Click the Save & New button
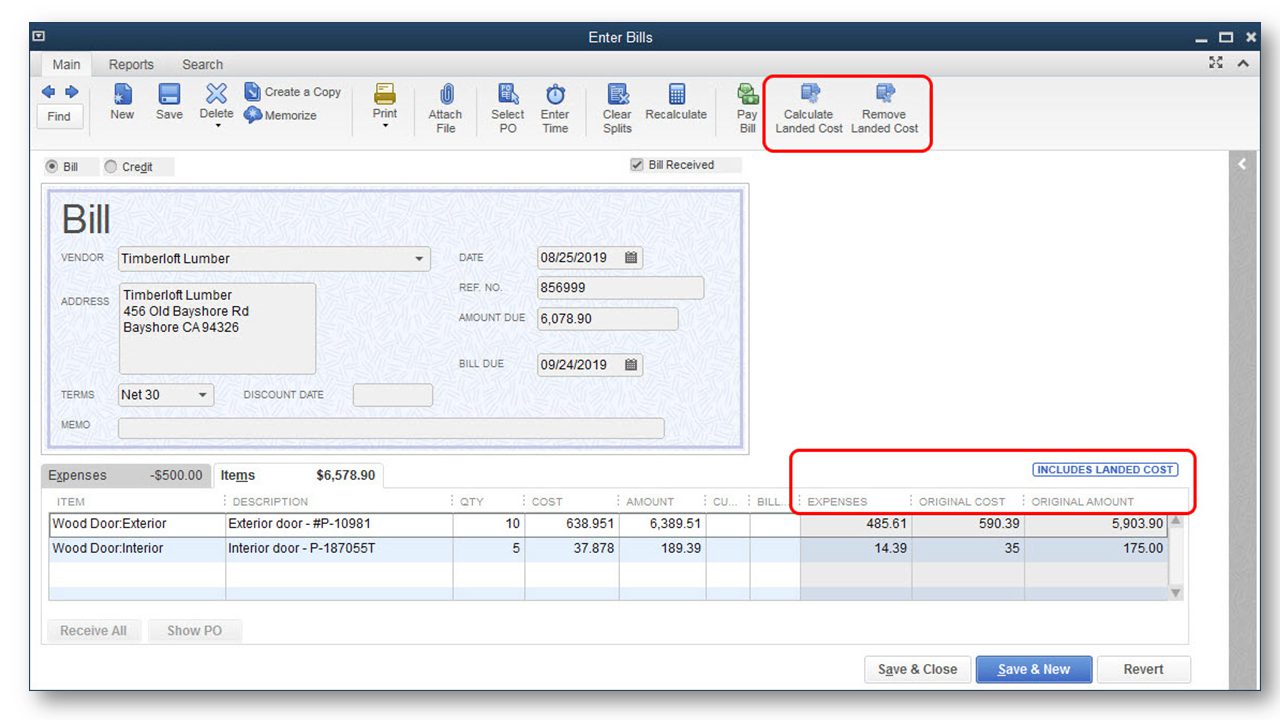This screenshot has height=720, width=1280. click(1033, 670)
